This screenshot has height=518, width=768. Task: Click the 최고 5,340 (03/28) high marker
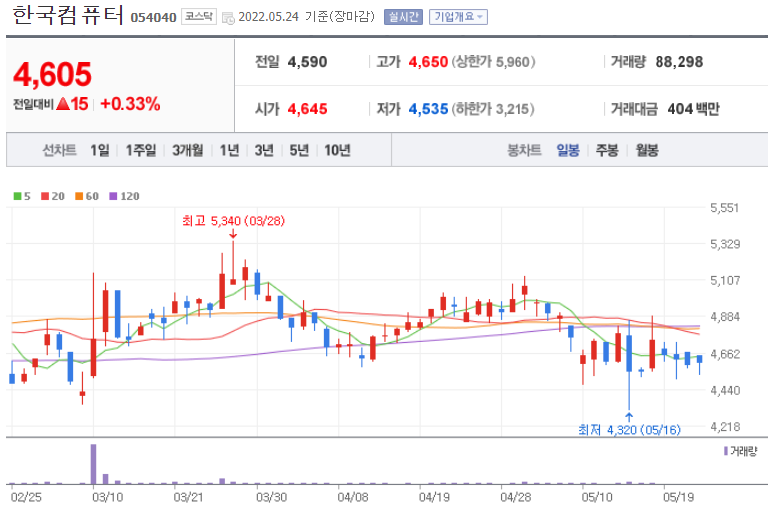(233, 221)
